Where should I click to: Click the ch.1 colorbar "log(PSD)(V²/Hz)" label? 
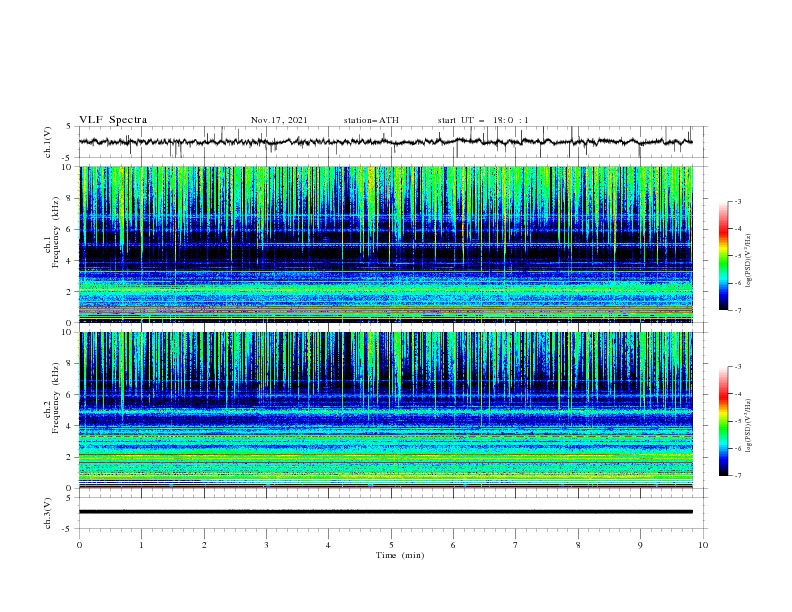pos(748,261)
